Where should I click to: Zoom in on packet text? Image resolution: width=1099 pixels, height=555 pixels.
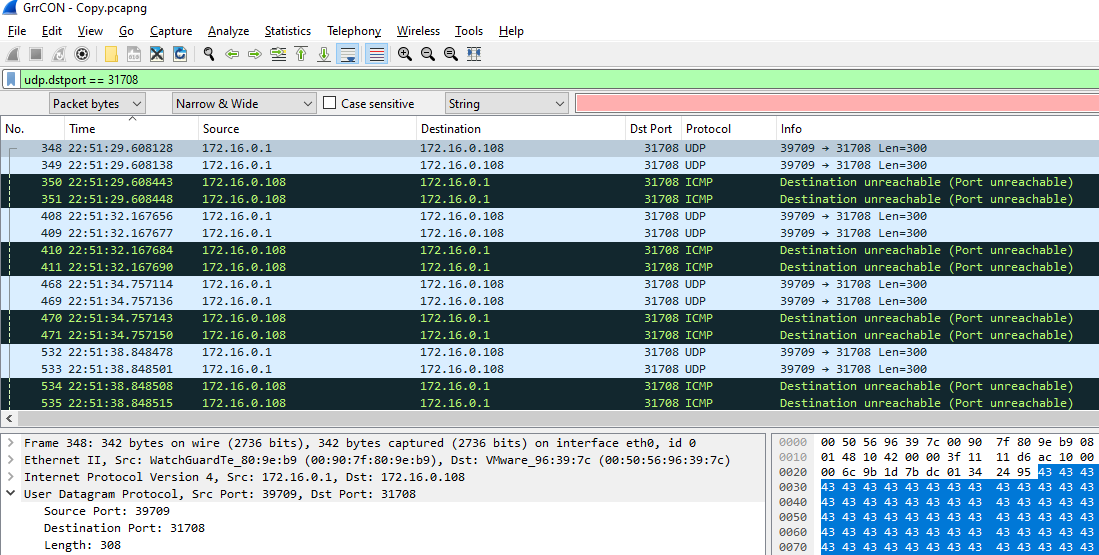(405, 54)
